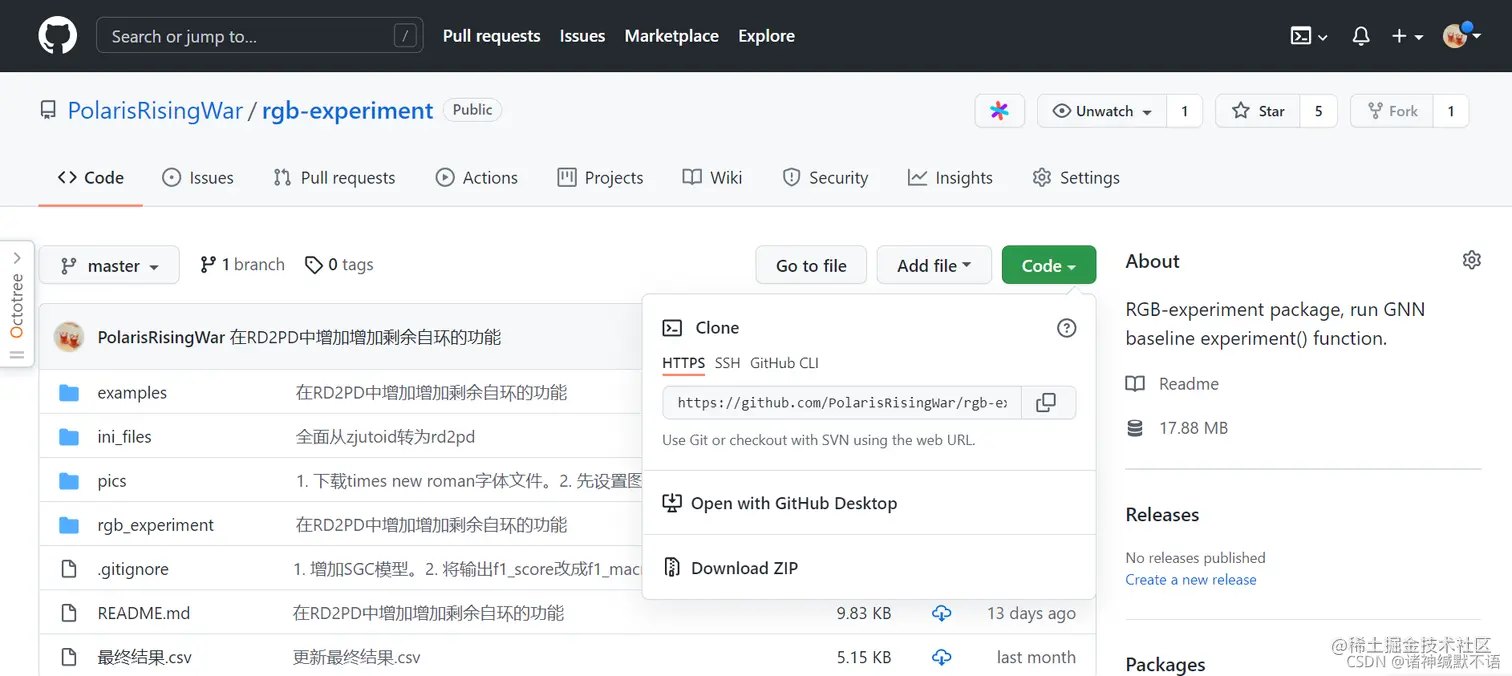Open the Readme link in About
1512x676 pixels.
click(x=1172, y=384)
